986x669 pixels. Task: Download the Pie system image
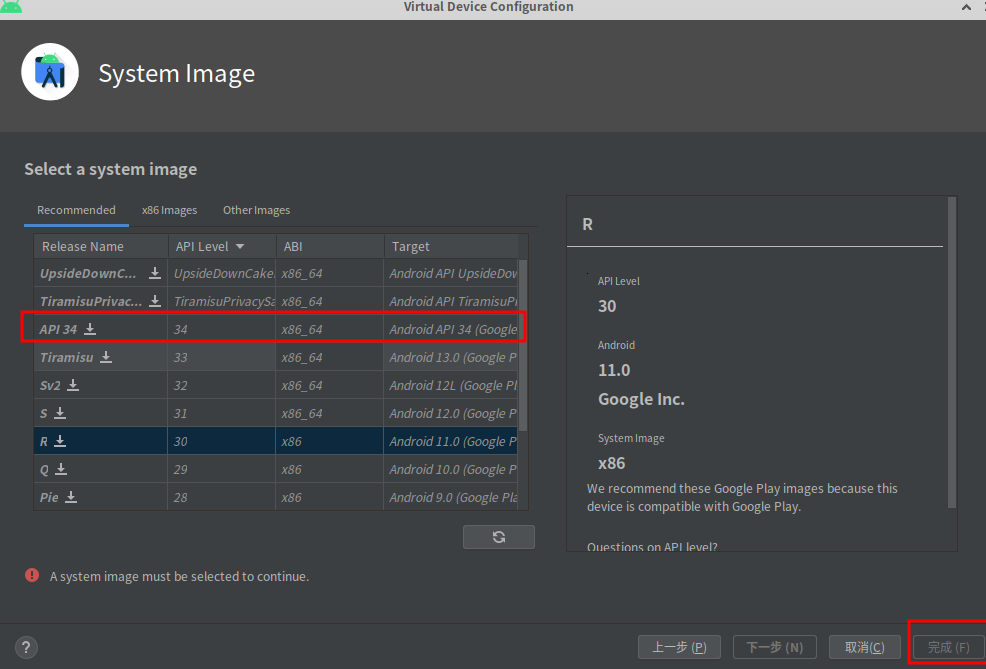(71, 497)
